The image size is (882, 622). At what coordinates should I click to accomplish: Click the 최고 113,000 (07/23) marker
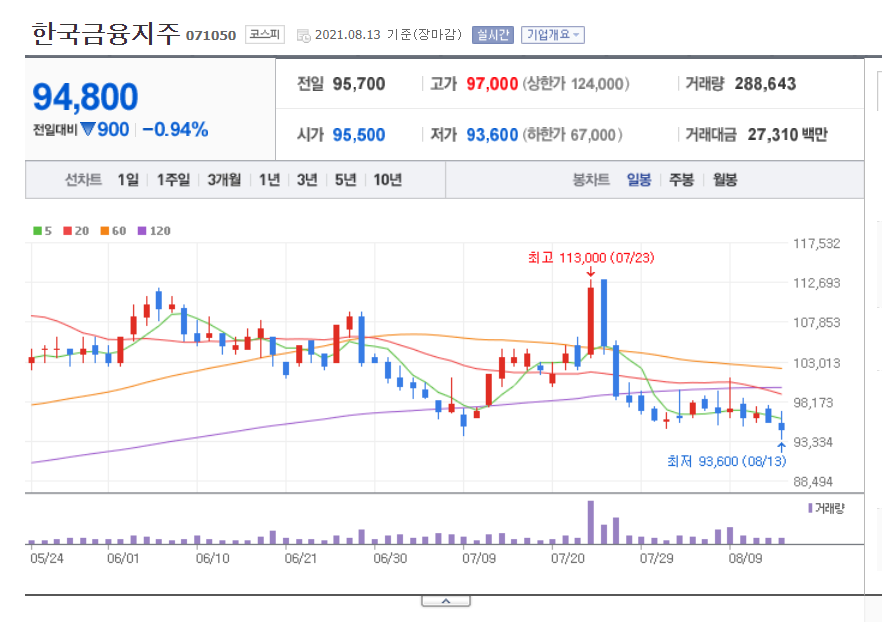coord(591,258)
